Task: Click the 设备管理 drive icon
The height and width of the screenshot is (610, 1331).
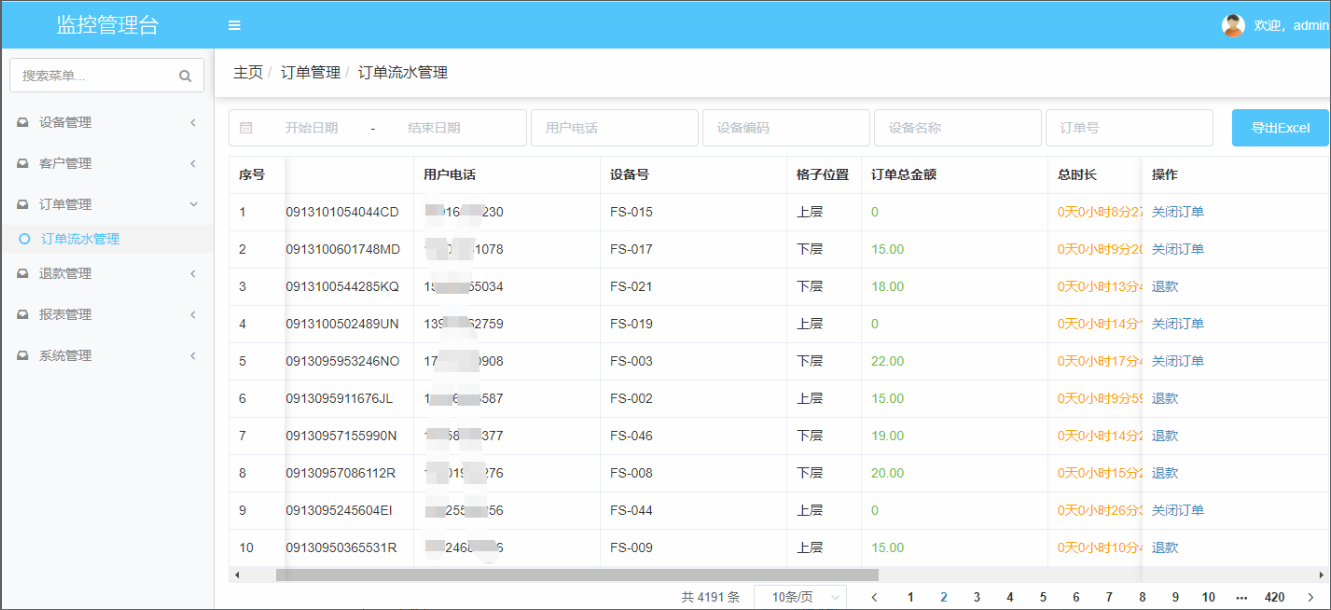Action: [x=23, y=123]
